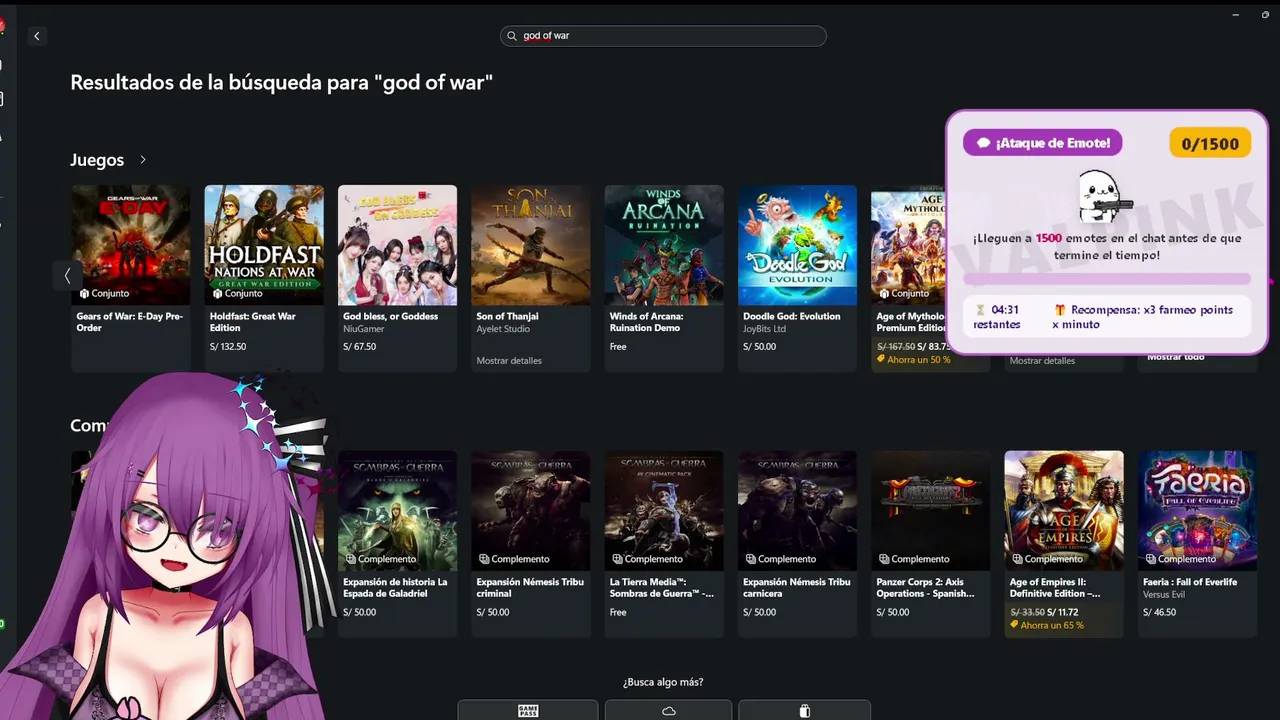
Task: Click the Faeria price "S/ 46.50"
Action: 1159,612
